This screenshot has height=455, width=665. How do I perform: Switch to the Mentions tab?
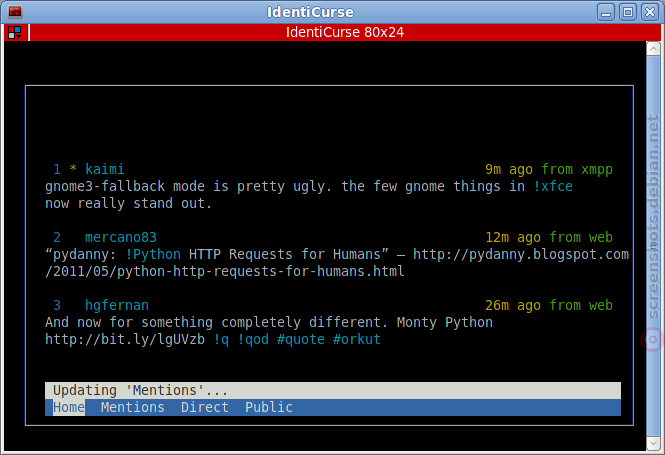[133, 407]
